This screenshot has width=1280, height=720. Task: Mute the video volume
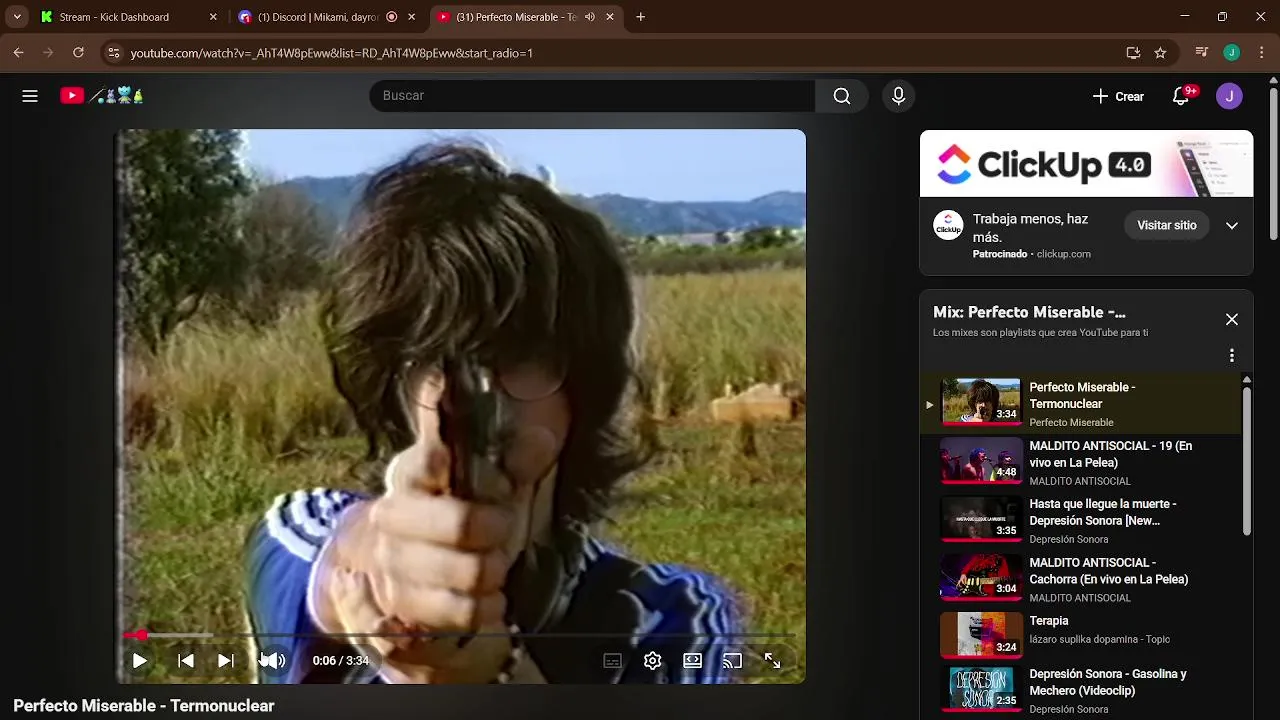coord(272,661)
